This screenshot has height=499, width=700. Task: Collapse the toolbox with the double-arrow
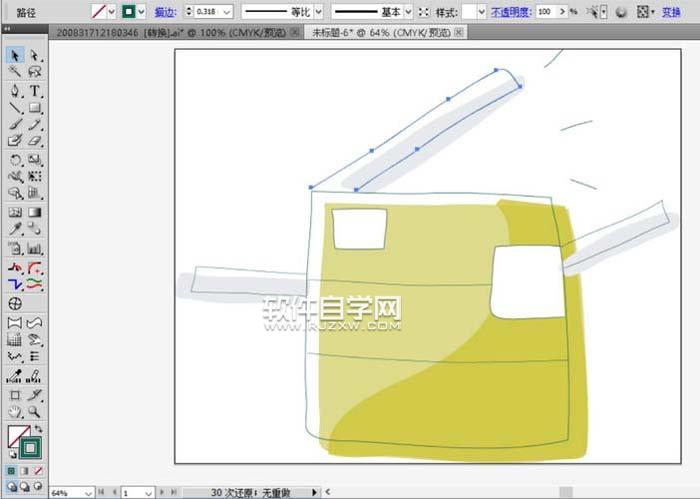[x=7, y=28]
